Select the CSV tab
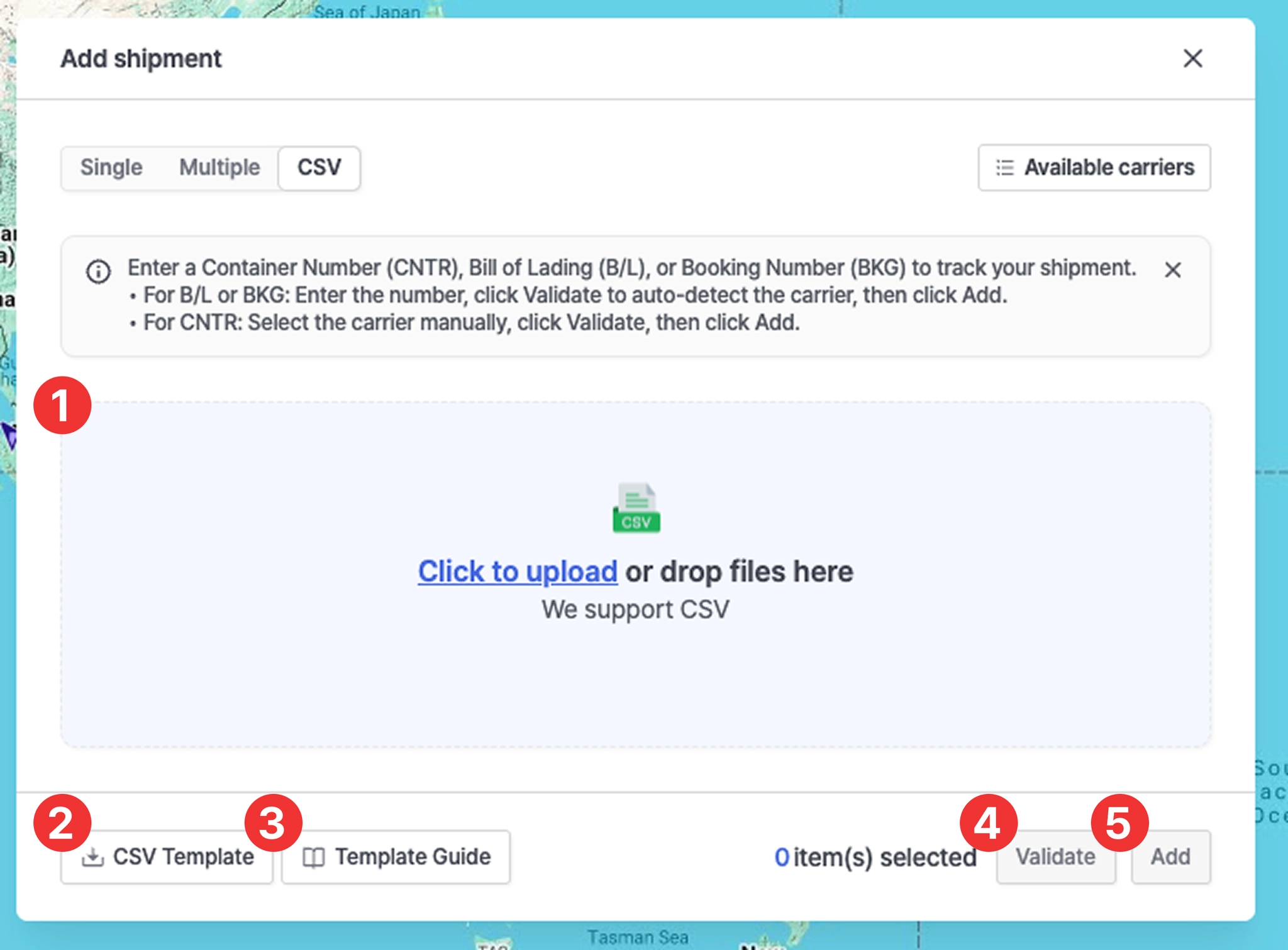1288x950 pixels. tap(319, 167)
